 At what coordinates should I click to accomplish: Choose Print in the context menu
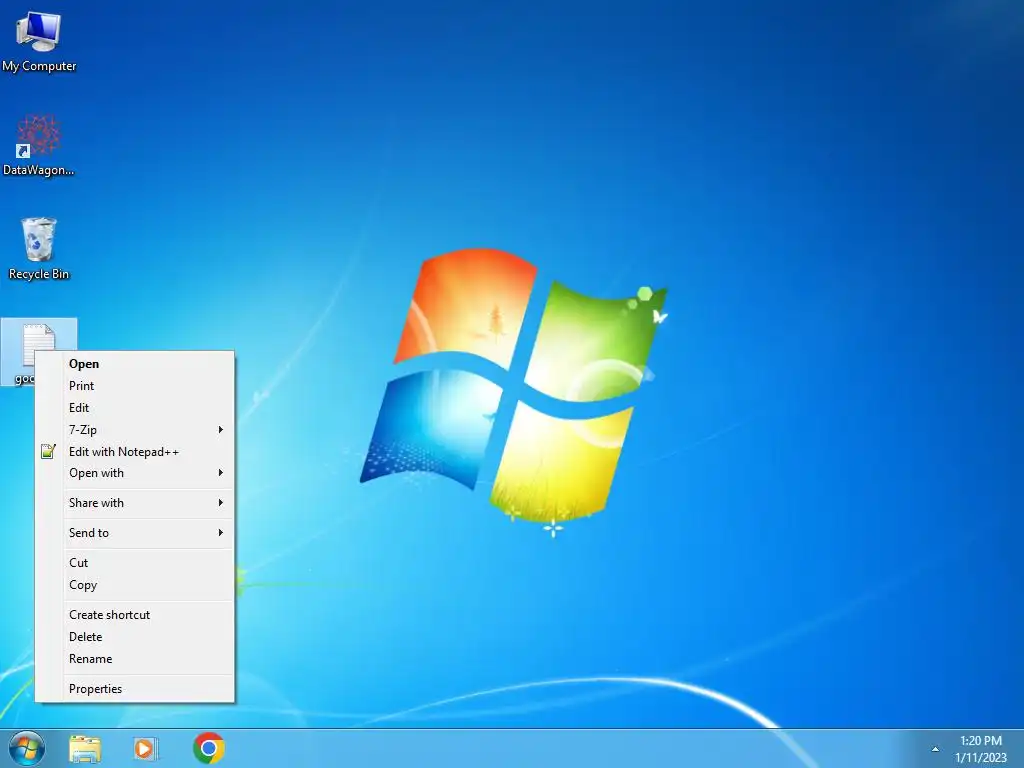[135, 386]
